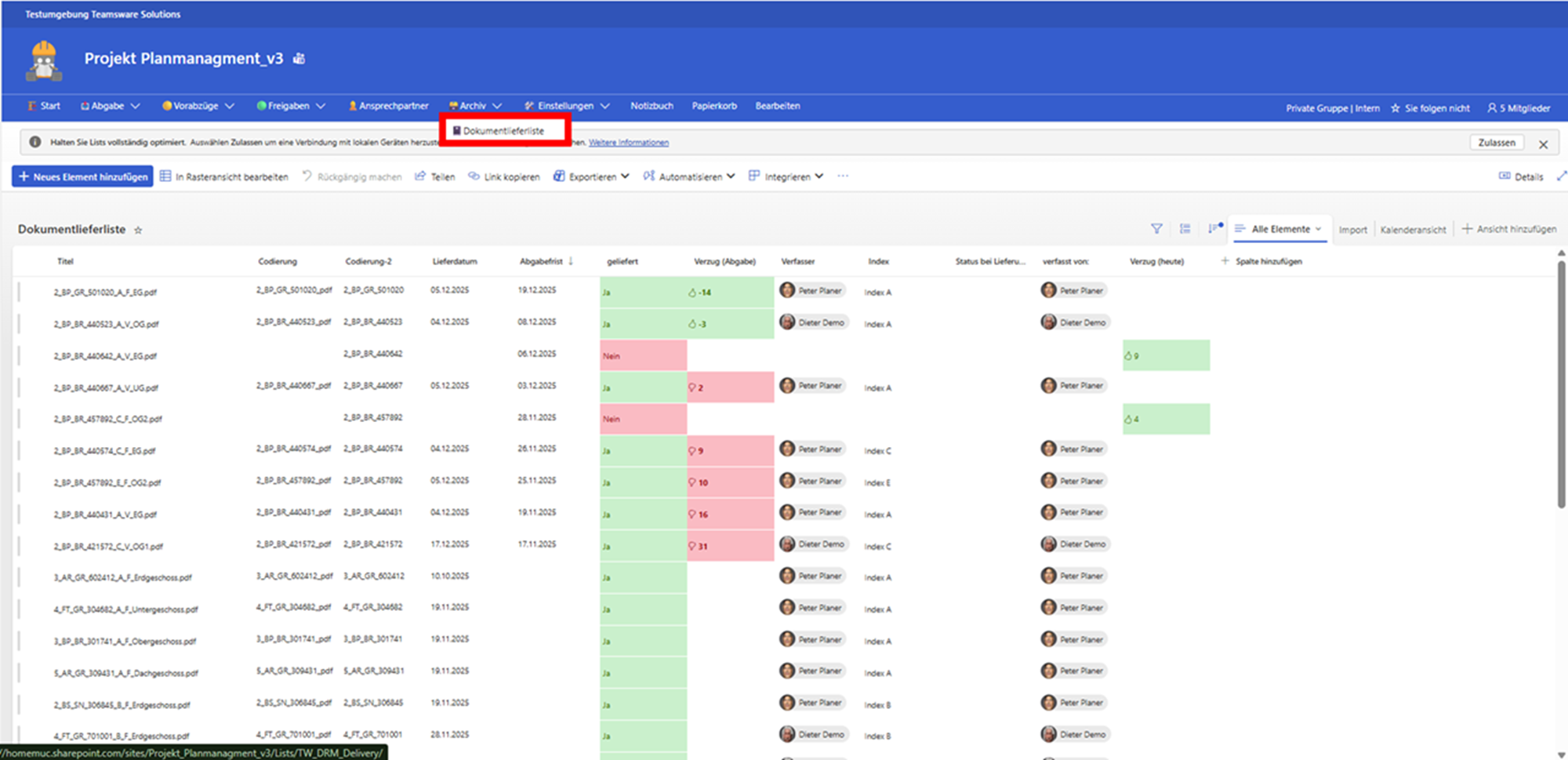Image resolution: width=1568 pixels, height=760 pixels.
Task: Click the expand to full-screen arrow icon
Action: click(1561, 176)
